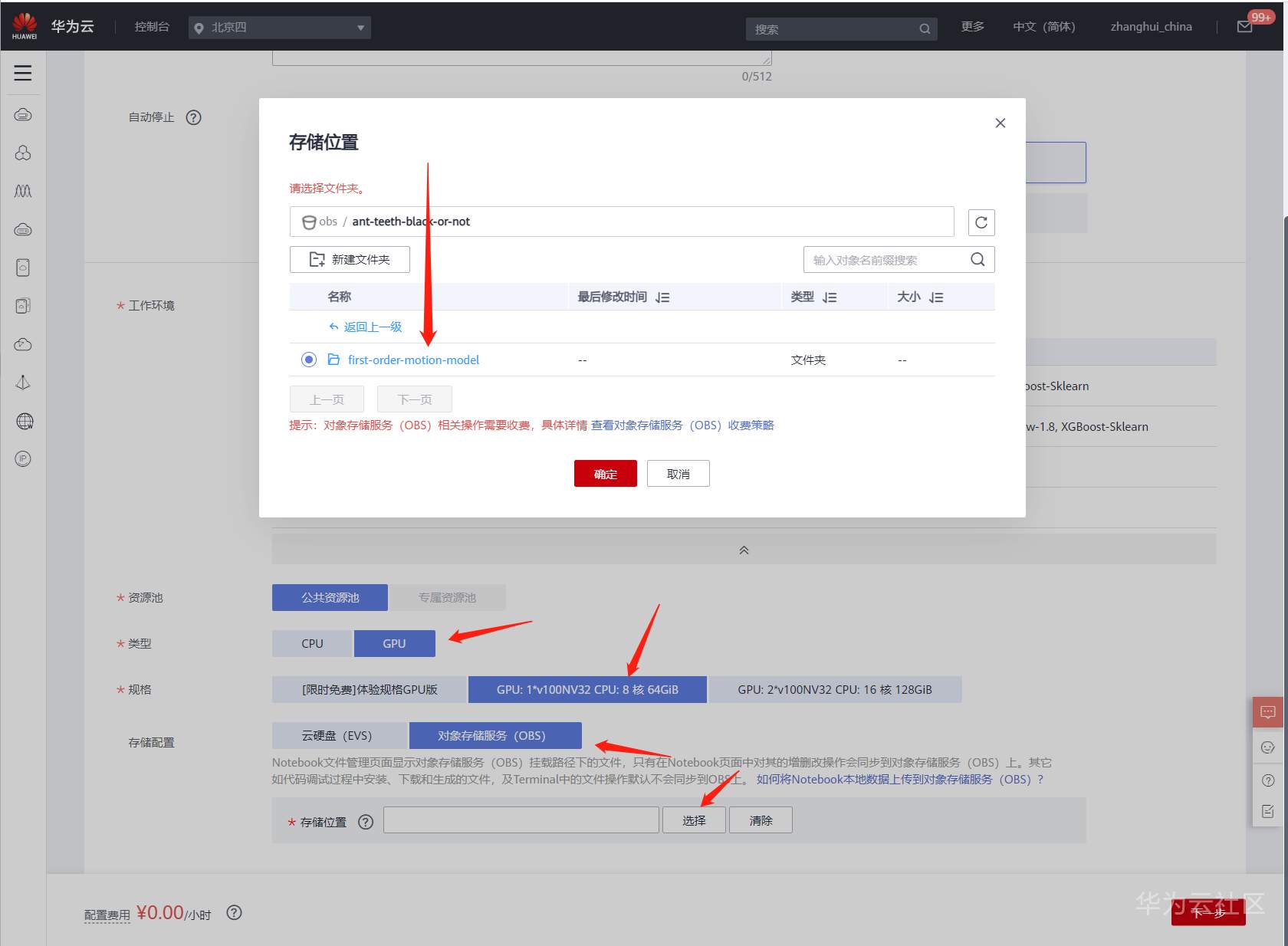This screenshot has height=946, width=1288.
Task: Open the IP service icon in sidebar
Action: pyautogui.click(x=23, y=459)
